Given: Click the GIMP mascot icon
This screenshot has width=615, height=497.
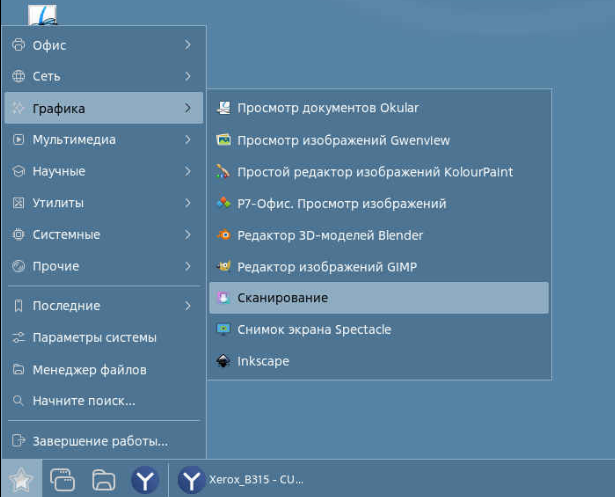Looking at the screenshot, I should pos(224,266).
